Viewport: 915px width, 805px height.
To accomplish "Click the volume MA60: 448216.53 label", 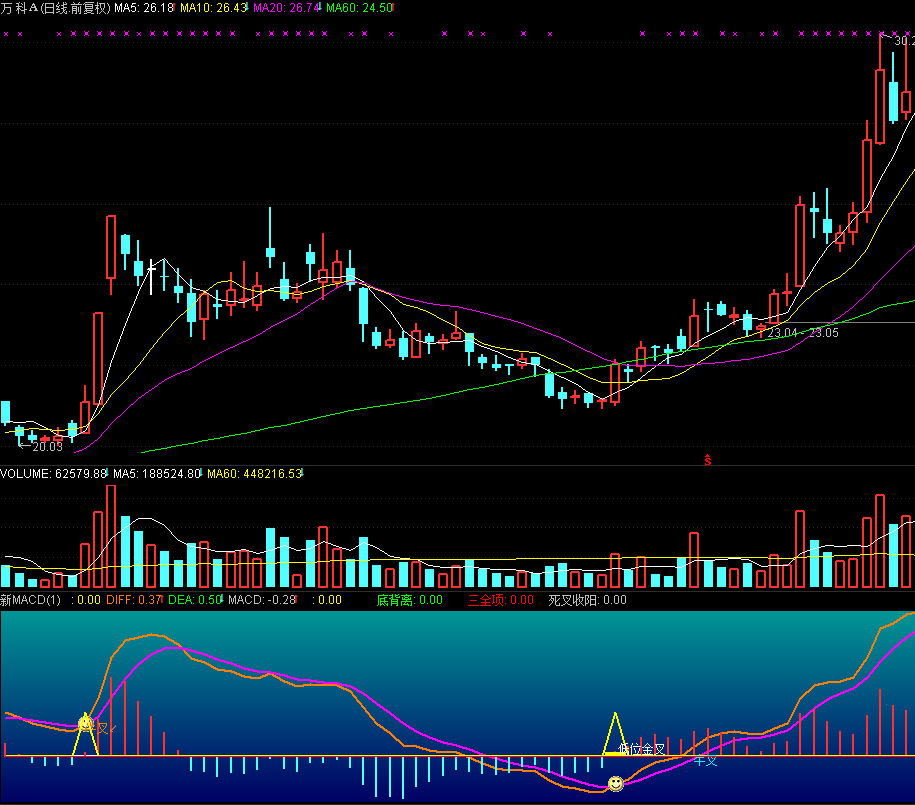I will coord(255,473).
